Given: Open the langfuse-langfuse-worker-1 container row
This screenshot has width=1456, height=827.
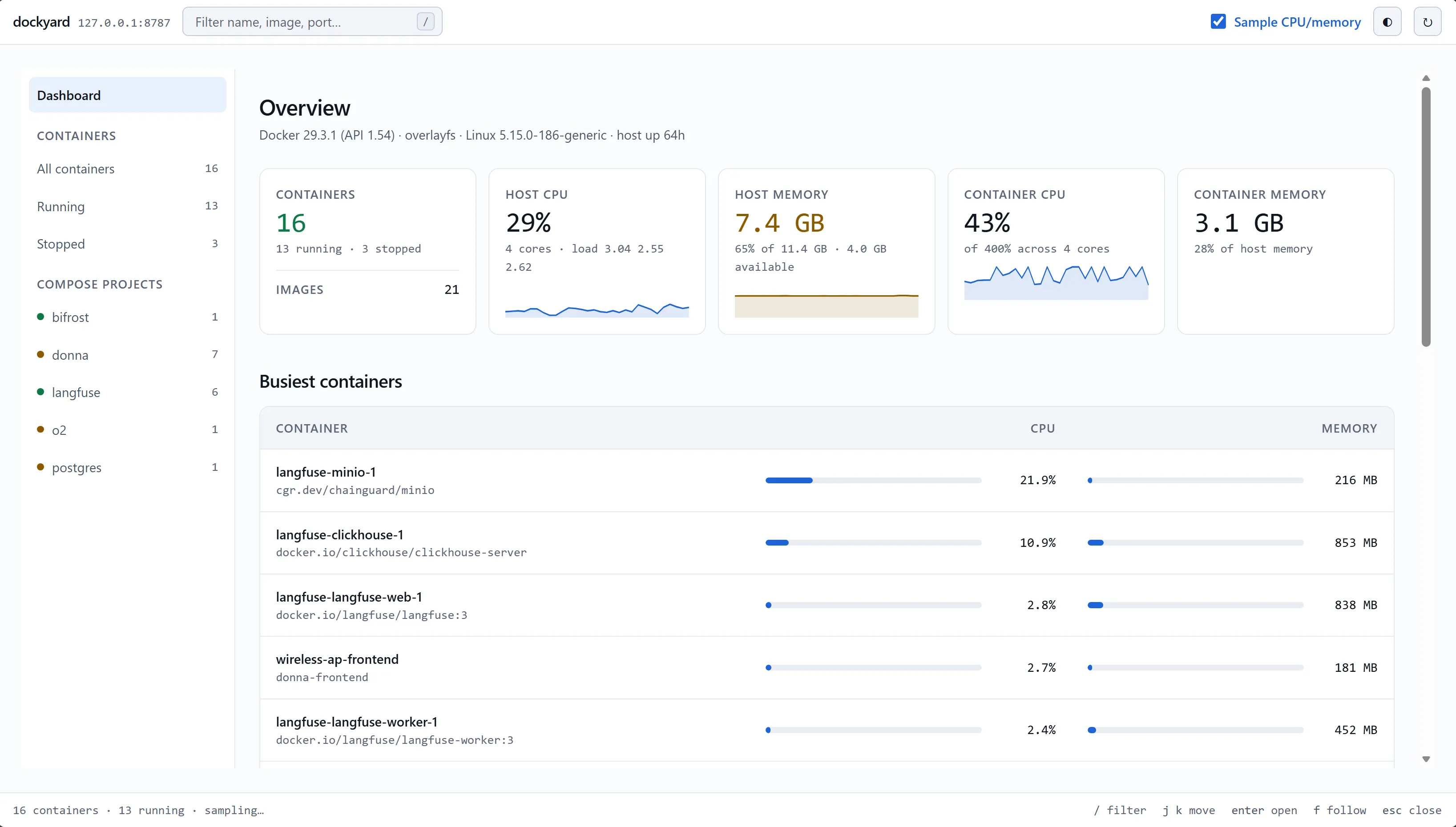Looking at the screenshot, I should coord(827,731).
